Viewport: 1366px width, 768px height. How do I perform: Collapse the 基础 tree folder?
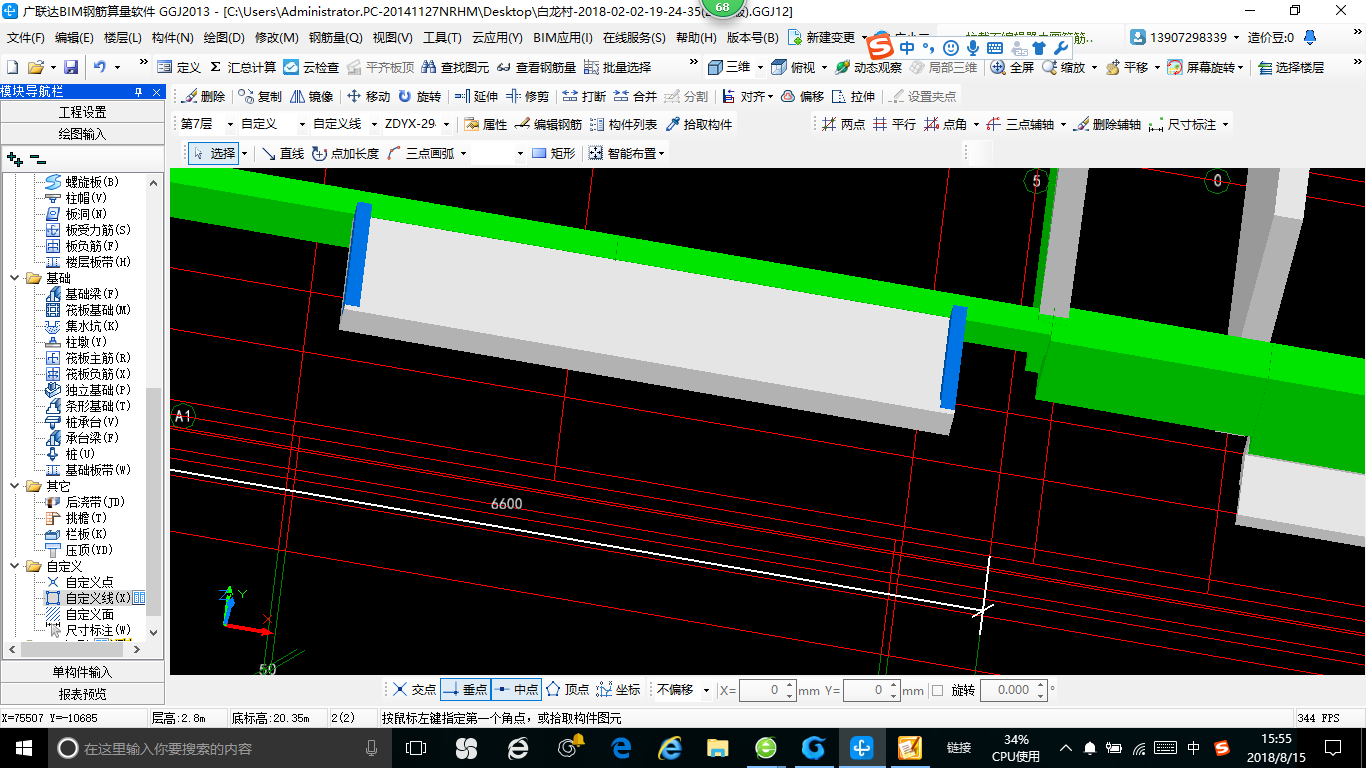click(x=15, y=278)
